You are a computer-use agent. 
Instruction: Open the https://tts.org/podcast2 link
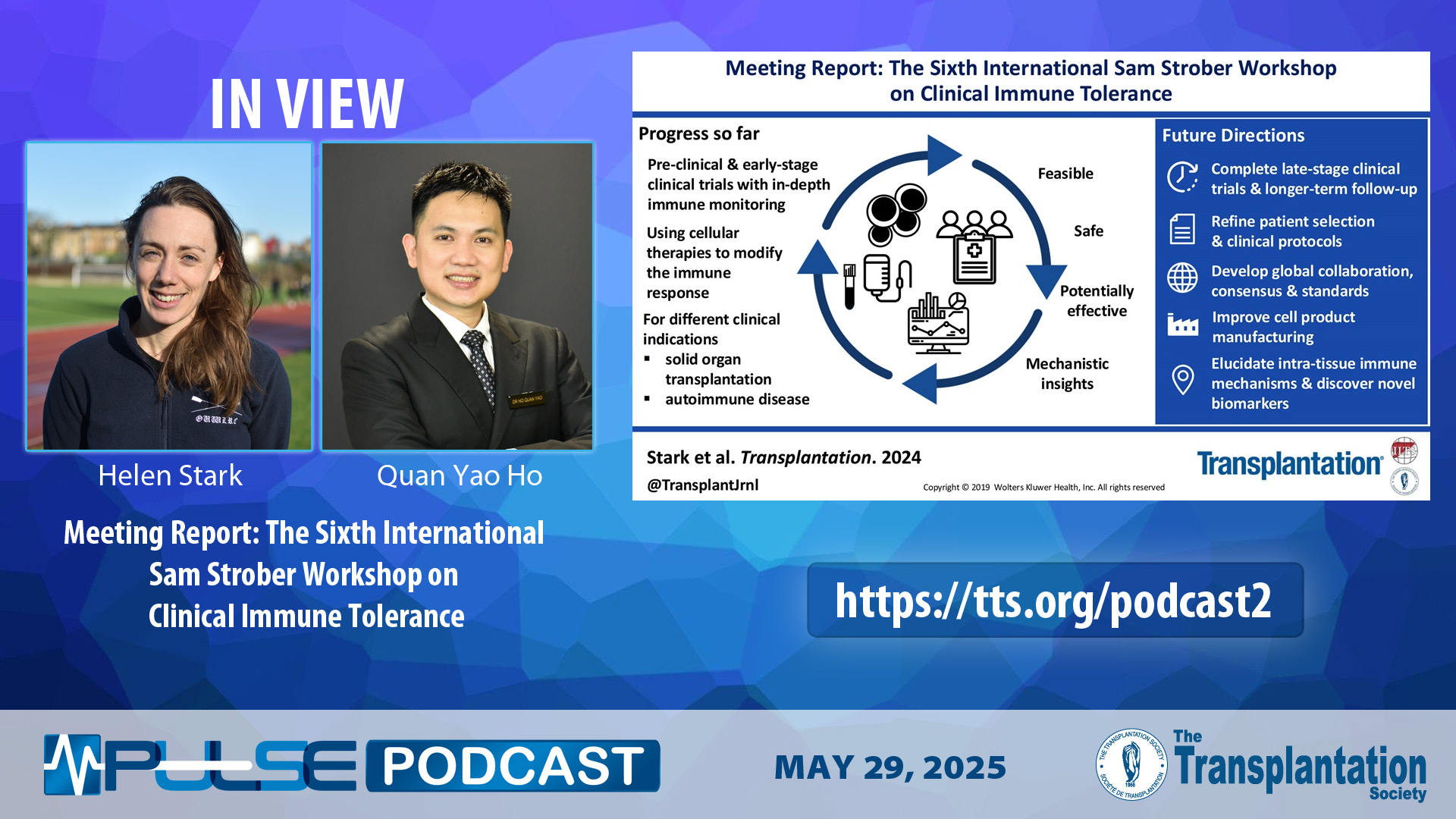(1054, 601)
